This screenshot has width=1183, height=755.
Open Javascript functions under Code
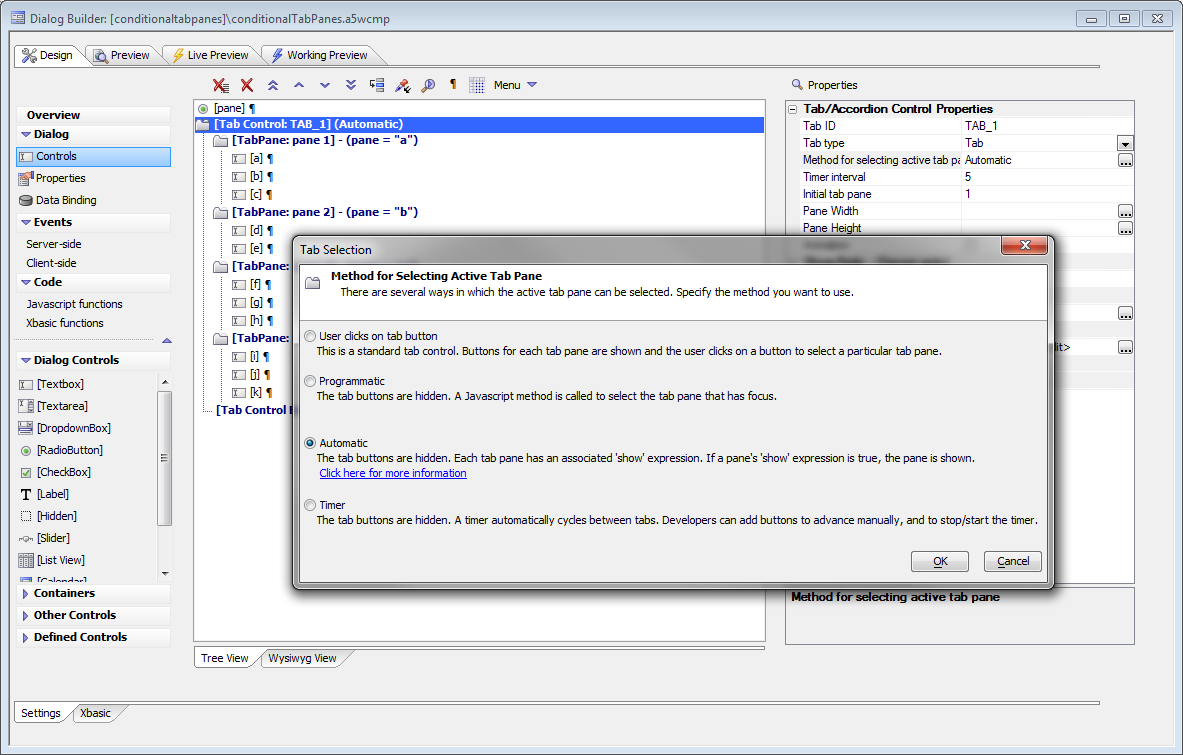click(x=74, y=304)
